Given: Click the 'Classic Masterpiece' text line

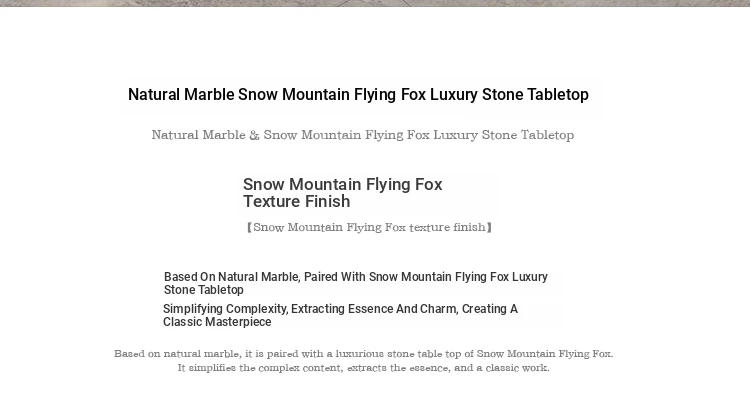Looking at the screenshot, I should coord(217,322).
